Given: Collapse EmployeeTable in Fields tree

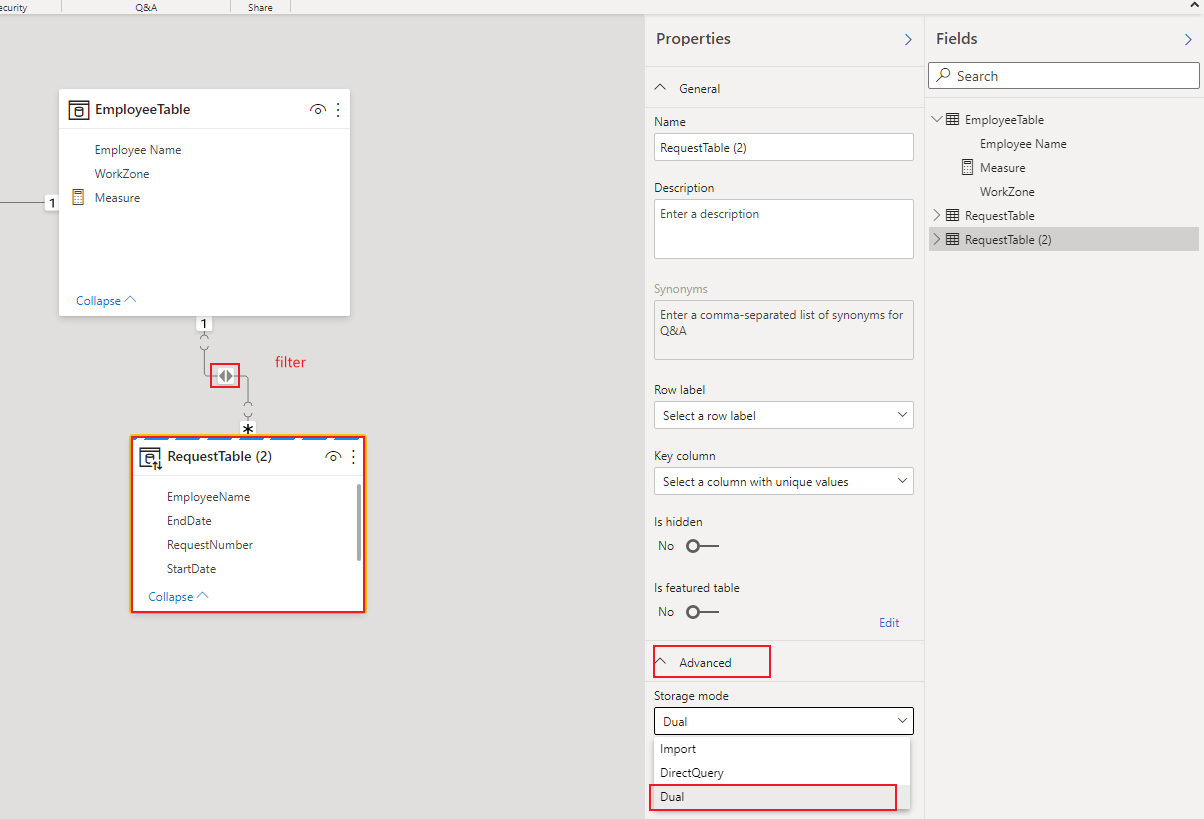Looking at the screenshot, I should coord(937,120).
